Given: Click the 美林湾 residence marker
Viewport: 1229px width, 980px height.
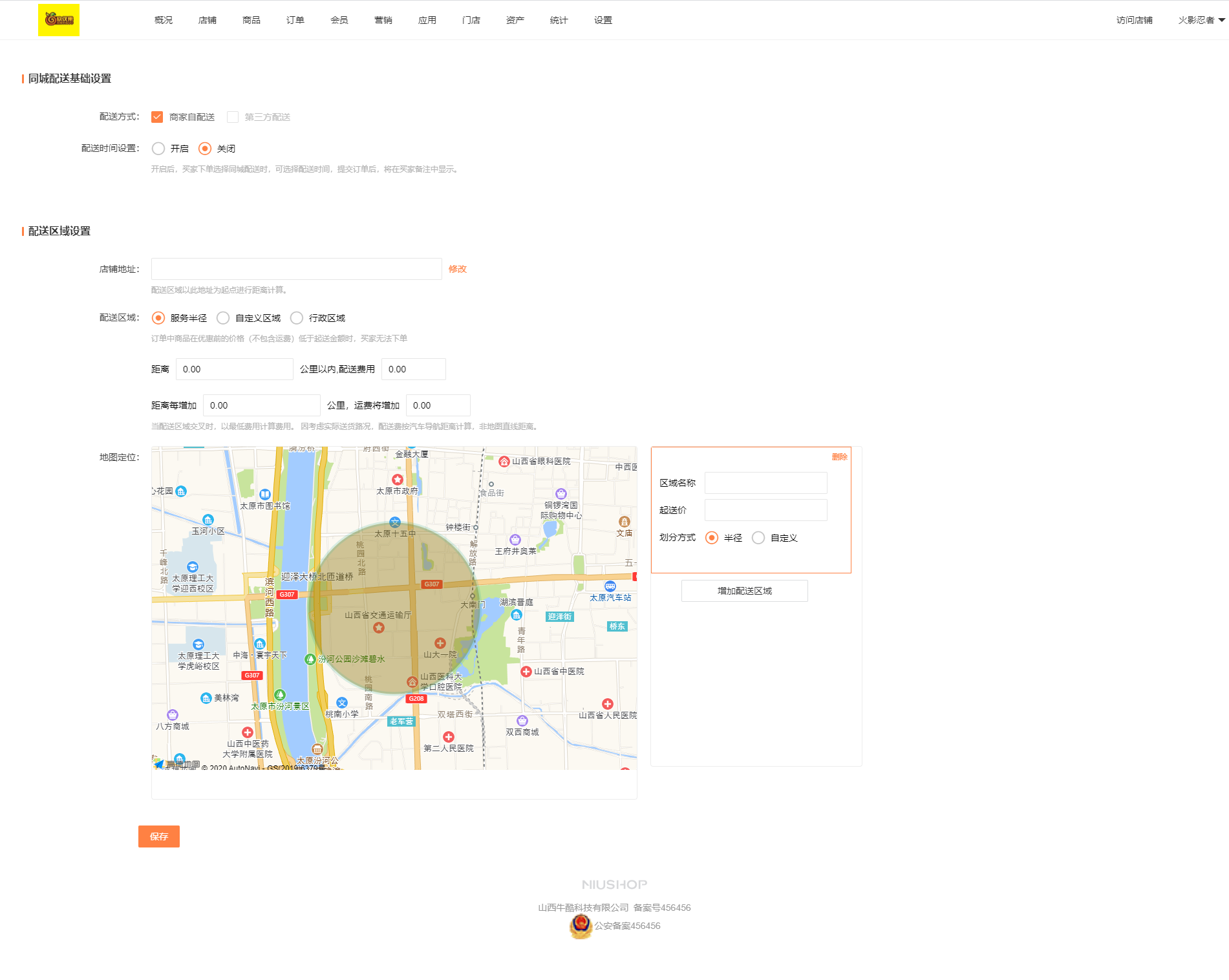Looking at the screenshot, I should 206,698.
